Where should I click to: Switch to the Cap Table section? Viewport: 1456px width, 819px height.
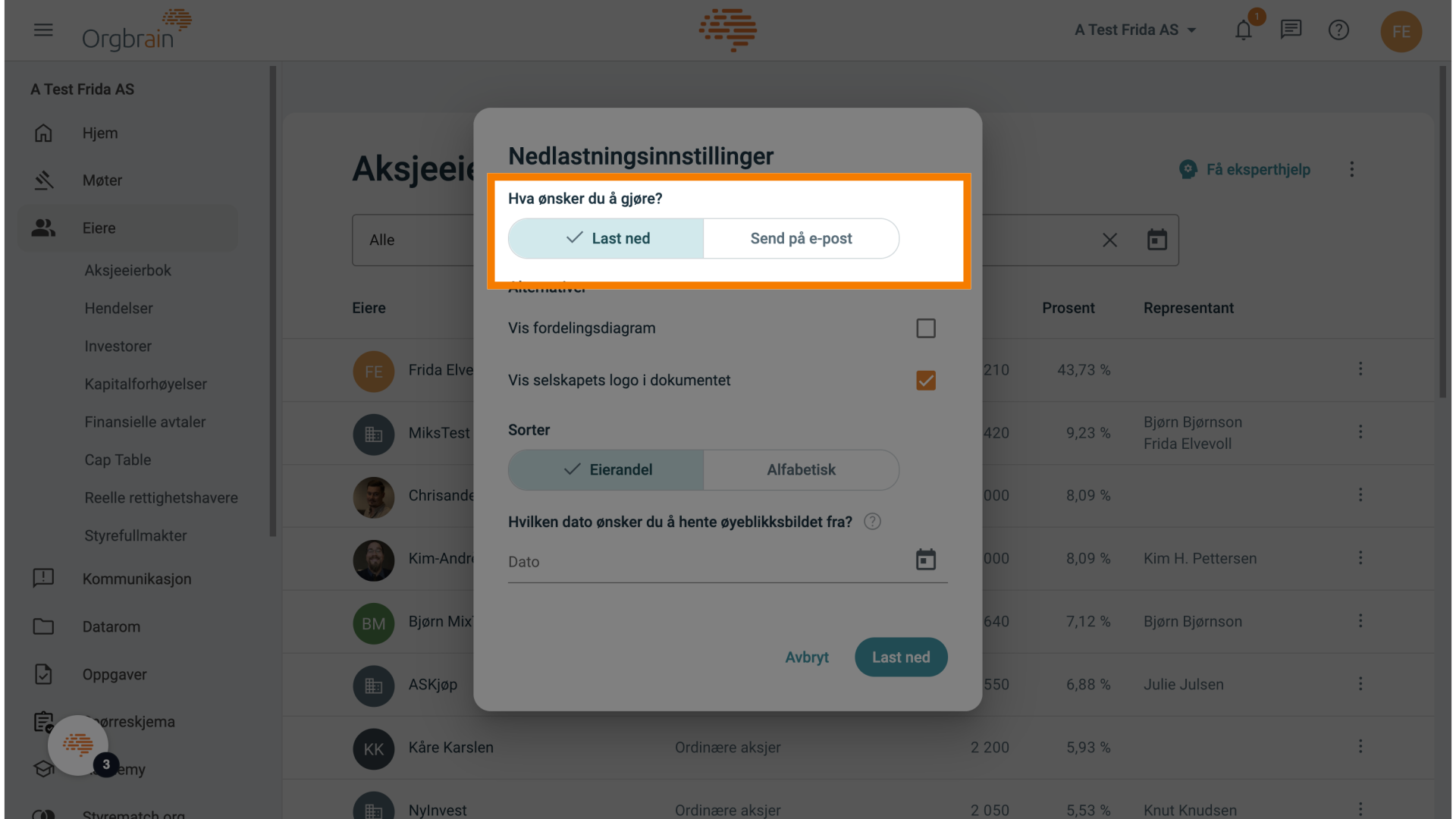pyautogui.click(x=117, y=460)
